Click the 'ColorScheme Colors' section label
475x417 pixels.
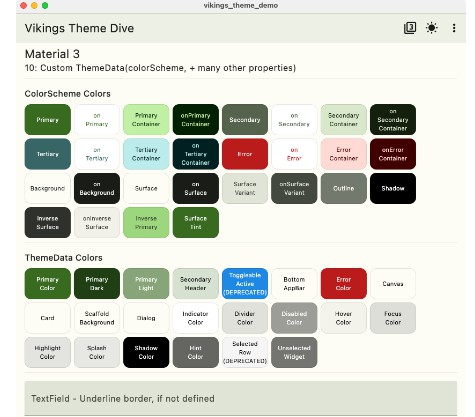click(x=68, y=94)
